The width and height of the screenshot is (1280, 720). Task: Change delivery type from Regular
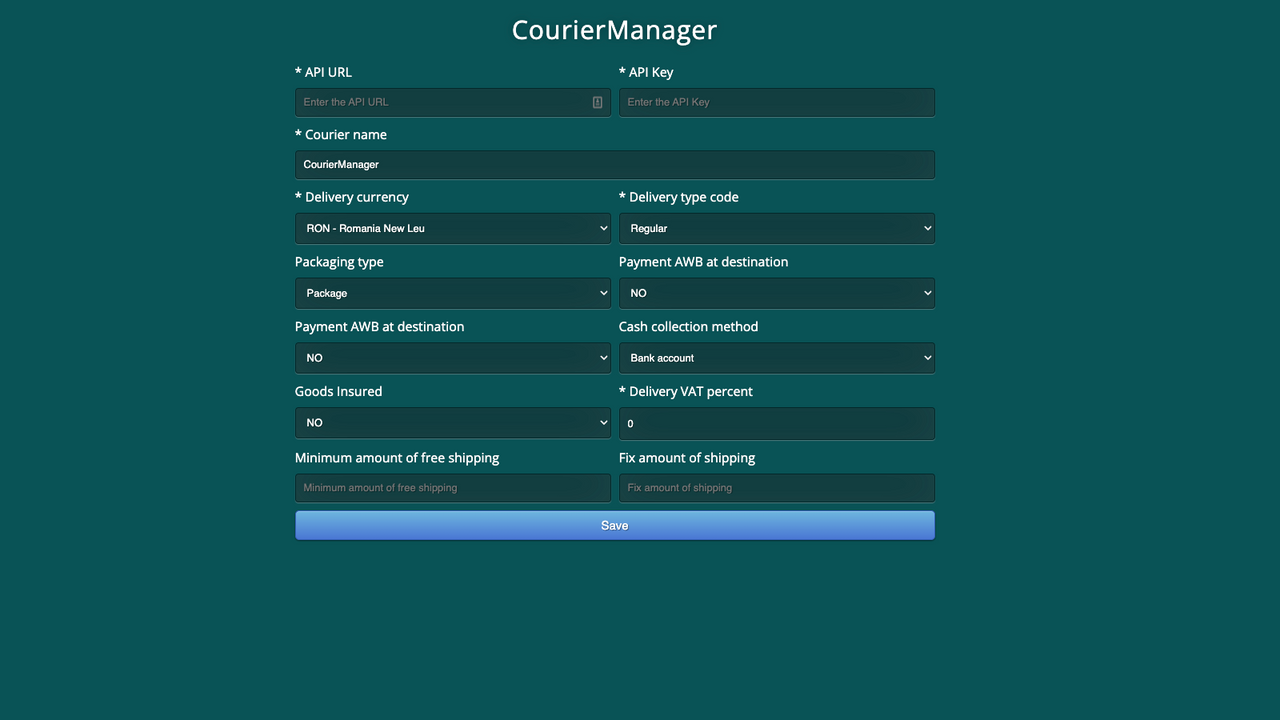776,228
